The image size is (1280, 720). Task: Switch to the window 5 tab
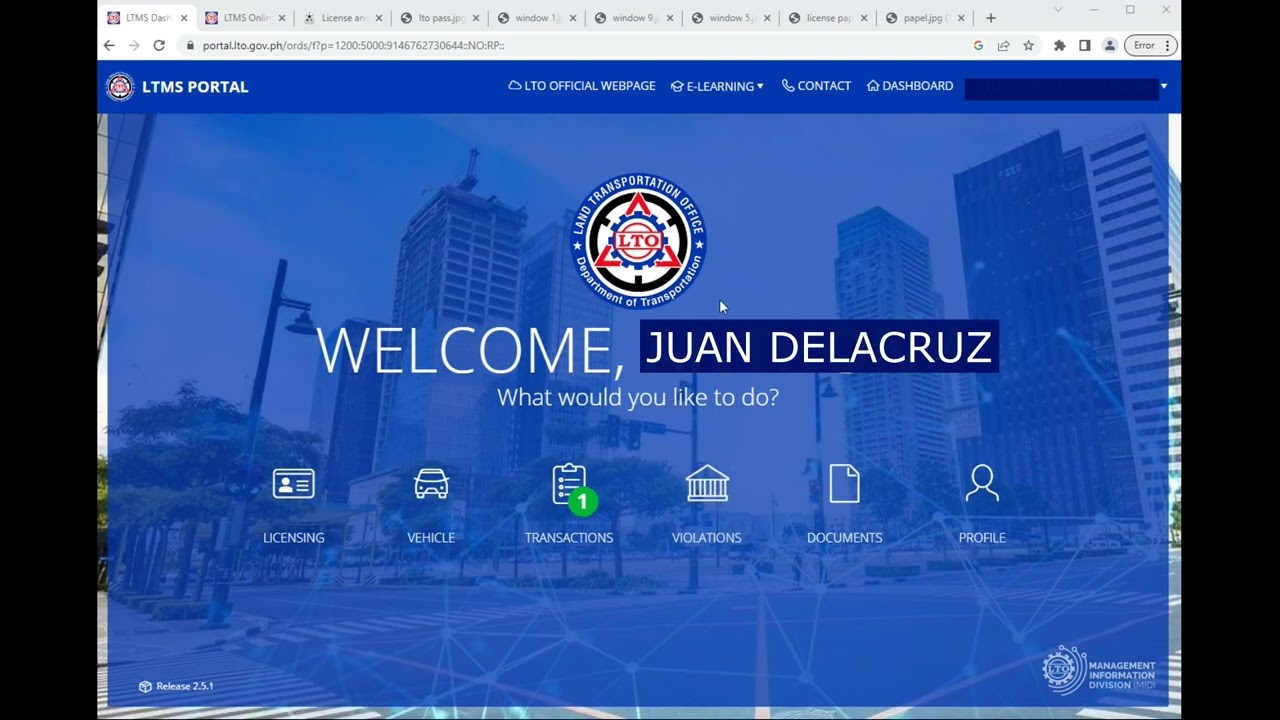click(732, 18)
